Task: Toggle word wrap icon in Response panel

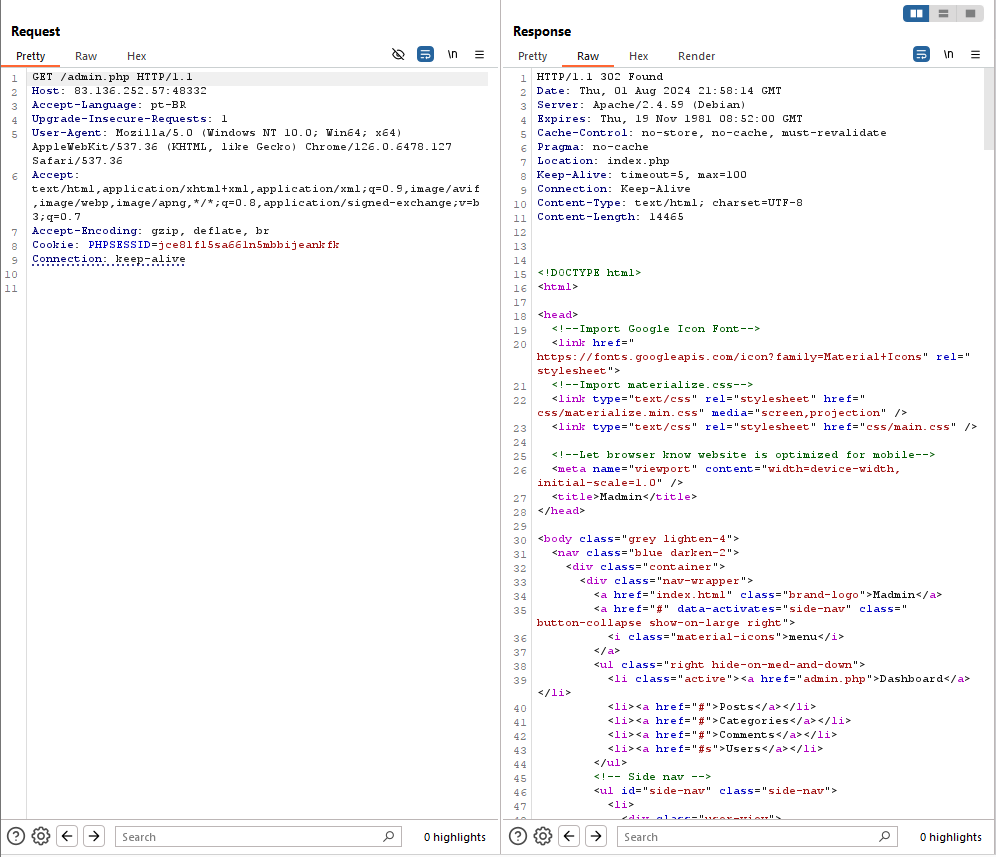Action: click(921, 55)
